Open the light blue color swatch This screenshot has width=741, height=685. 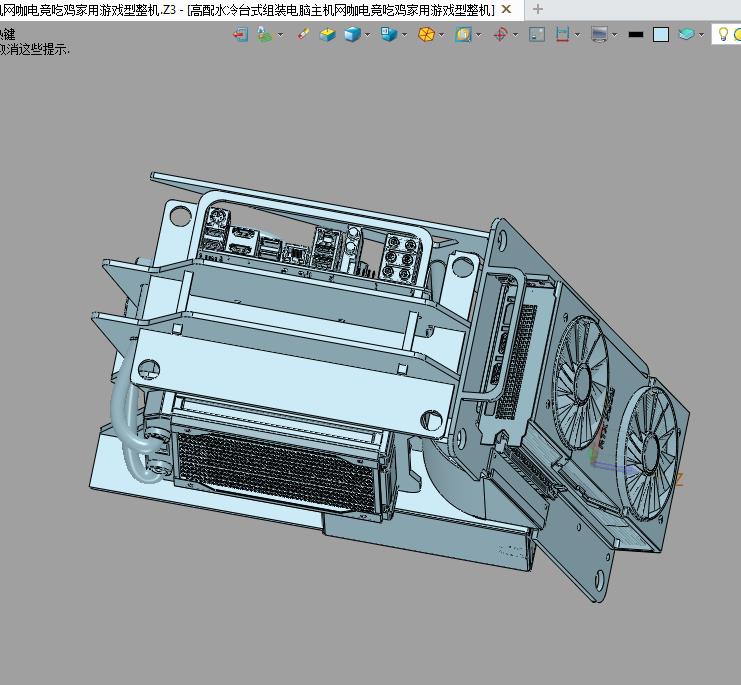(660, 34)
